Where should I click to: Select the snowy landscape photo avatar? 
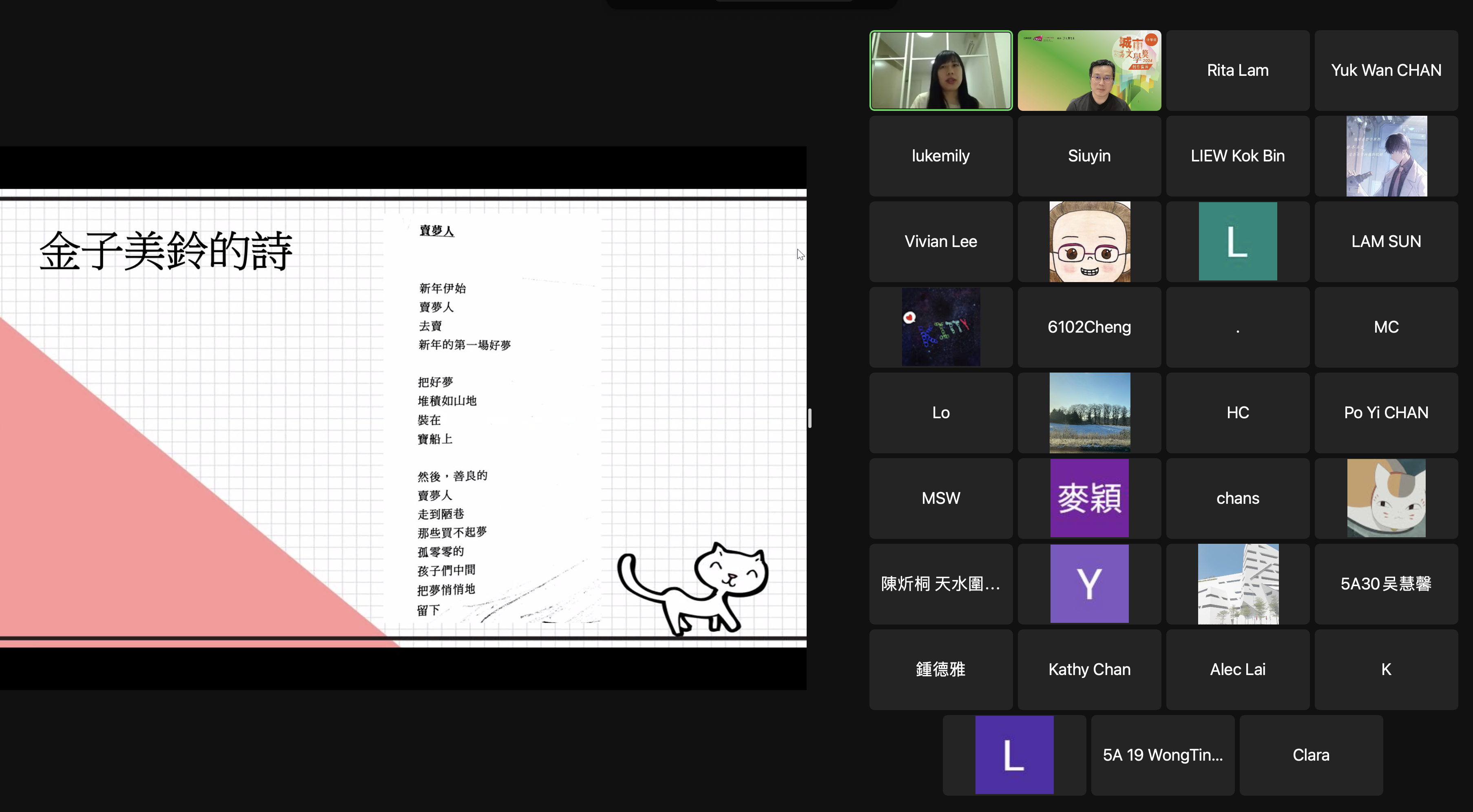tap(1089, 412)
